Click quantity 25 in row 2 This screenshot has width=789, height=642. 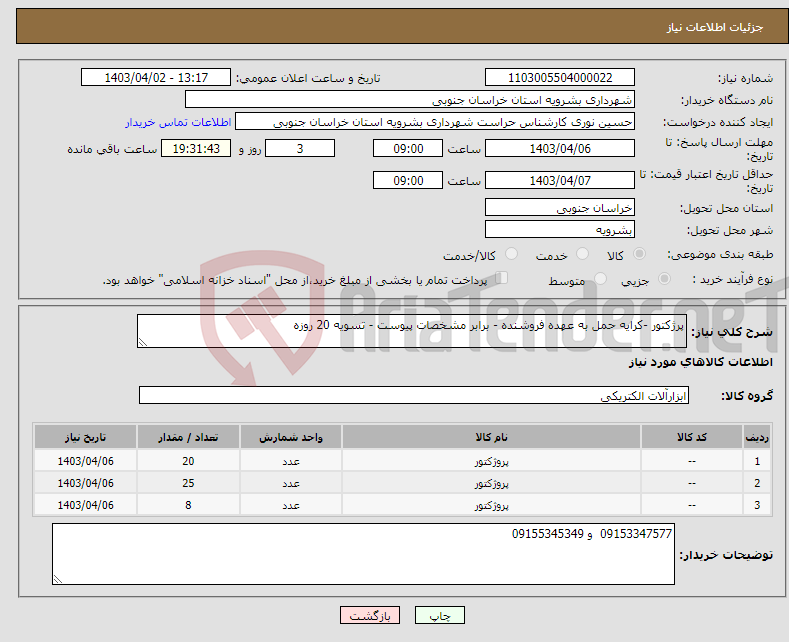click(x=188, y=484)
